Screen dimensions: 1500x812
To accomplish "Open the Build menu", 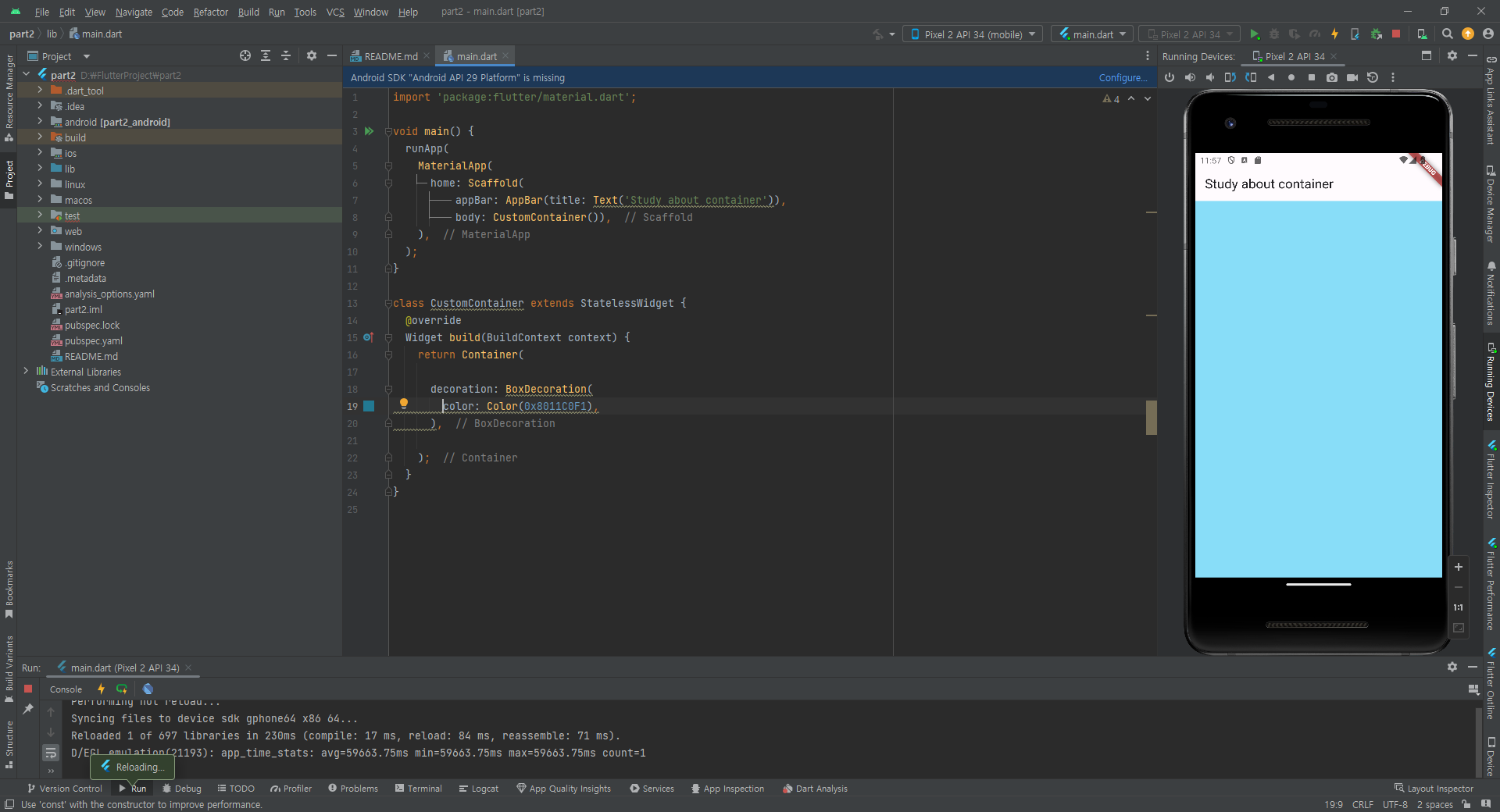I will click(248, 12).
